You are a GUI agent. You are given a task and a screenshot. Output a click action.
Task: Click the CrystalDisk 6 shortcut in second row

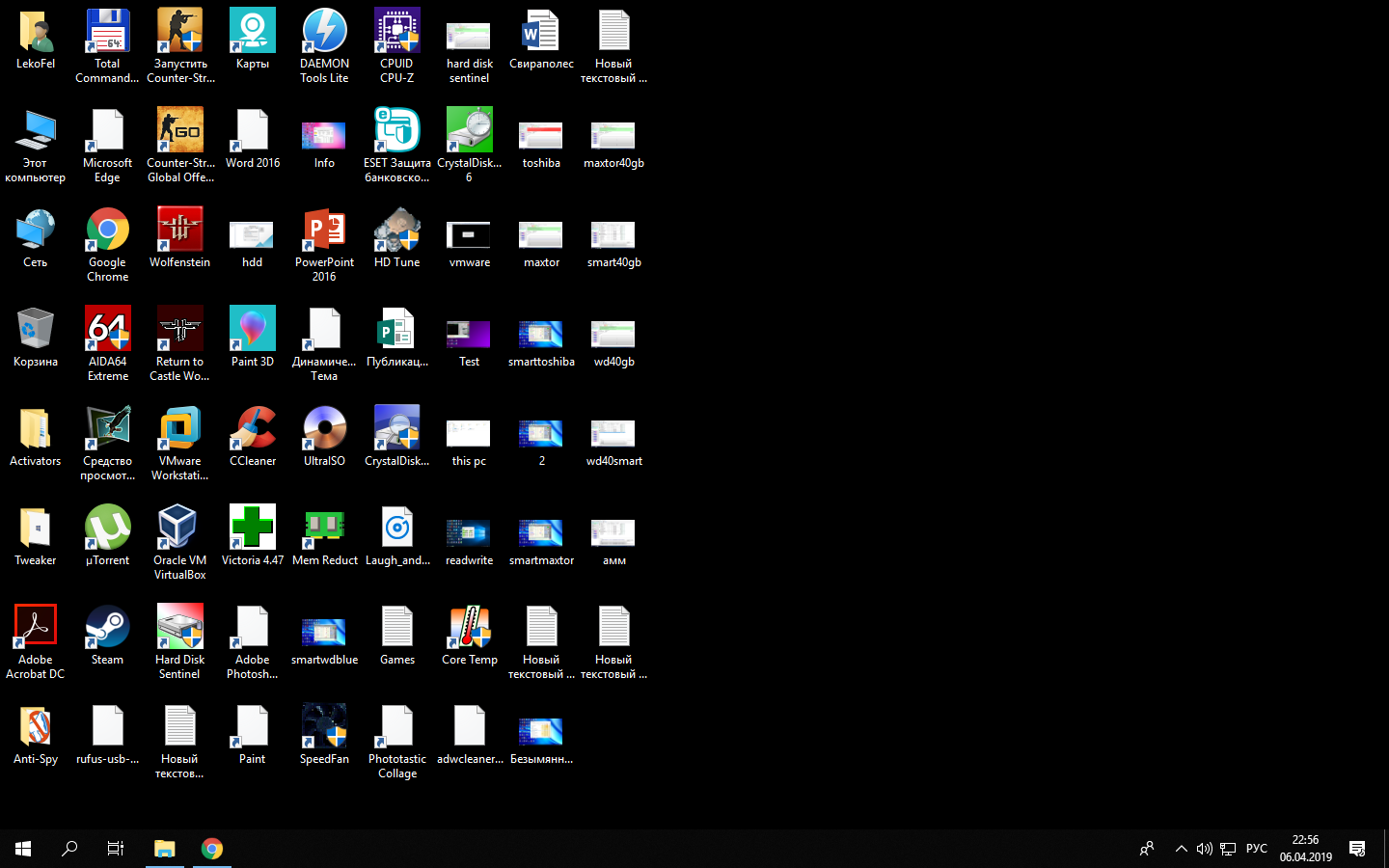pos(469,130)
